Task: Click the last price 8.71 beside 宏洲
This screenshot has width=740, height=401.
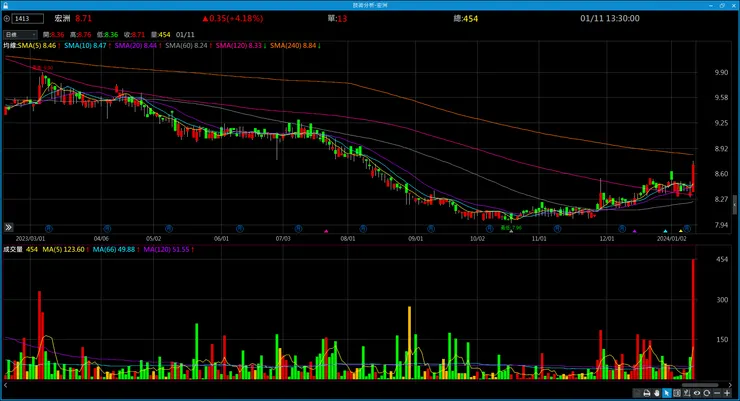Action: point(84,18)
